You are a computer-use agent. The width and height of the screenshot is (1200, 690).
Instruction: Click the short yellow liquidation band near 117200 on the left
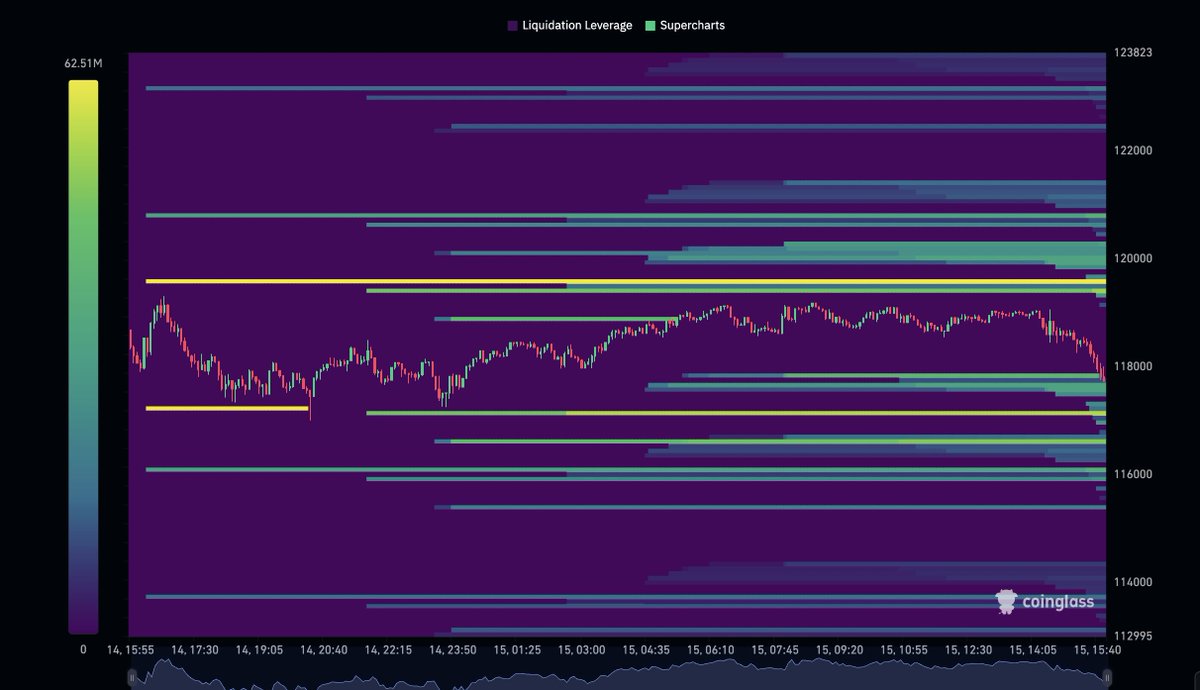click(227, 408)
